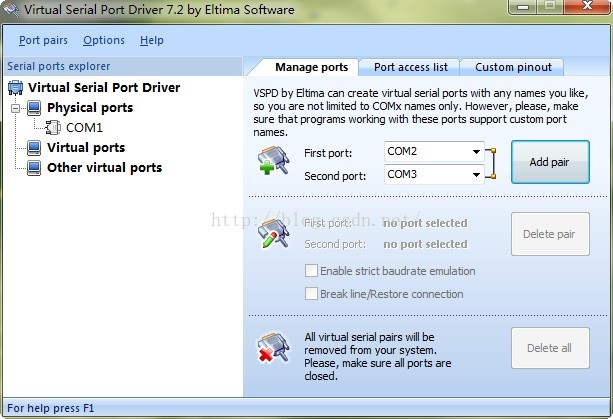Viewport: 613px width, 419px height.
Task: Select Virtual Serial Port Driver tree root
Action: tap(104, 88)
